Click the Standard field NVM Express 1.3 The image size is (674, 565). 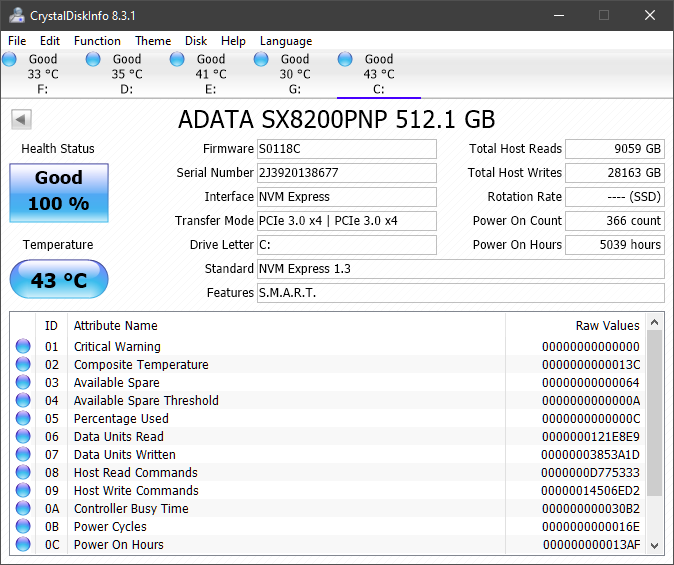[461, 269]
